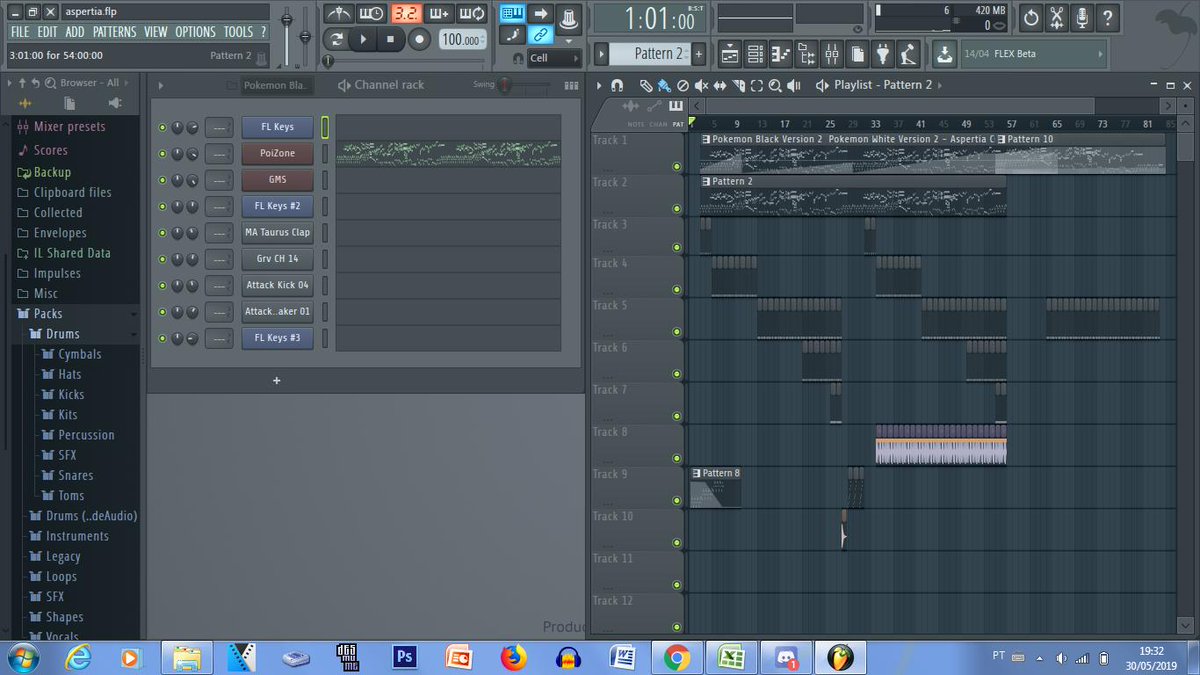
Task: Open the audio editor scissors icon
Action: point(1057,17)
